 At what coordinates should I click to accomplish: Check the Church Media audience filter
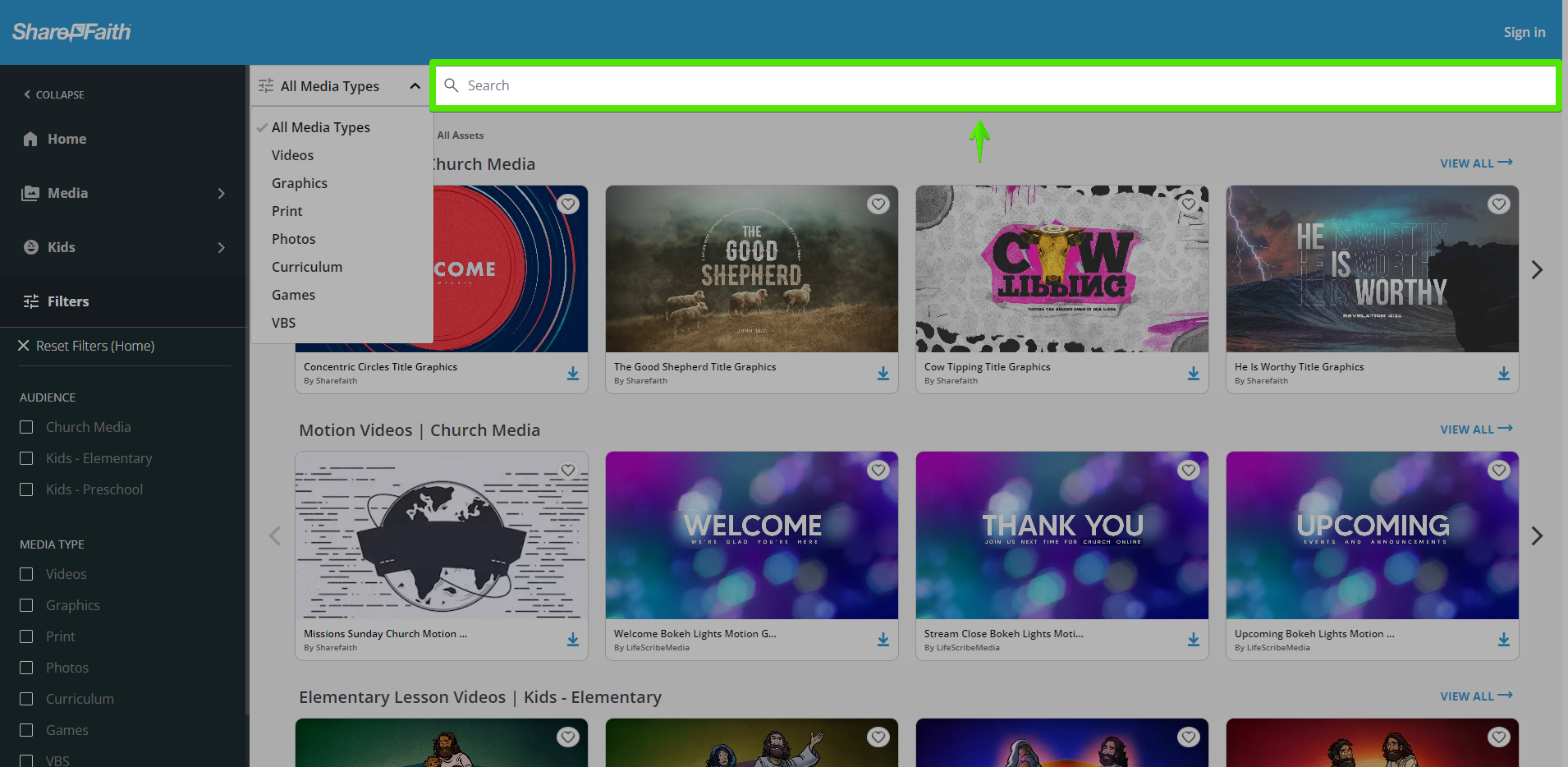(26, 427)
